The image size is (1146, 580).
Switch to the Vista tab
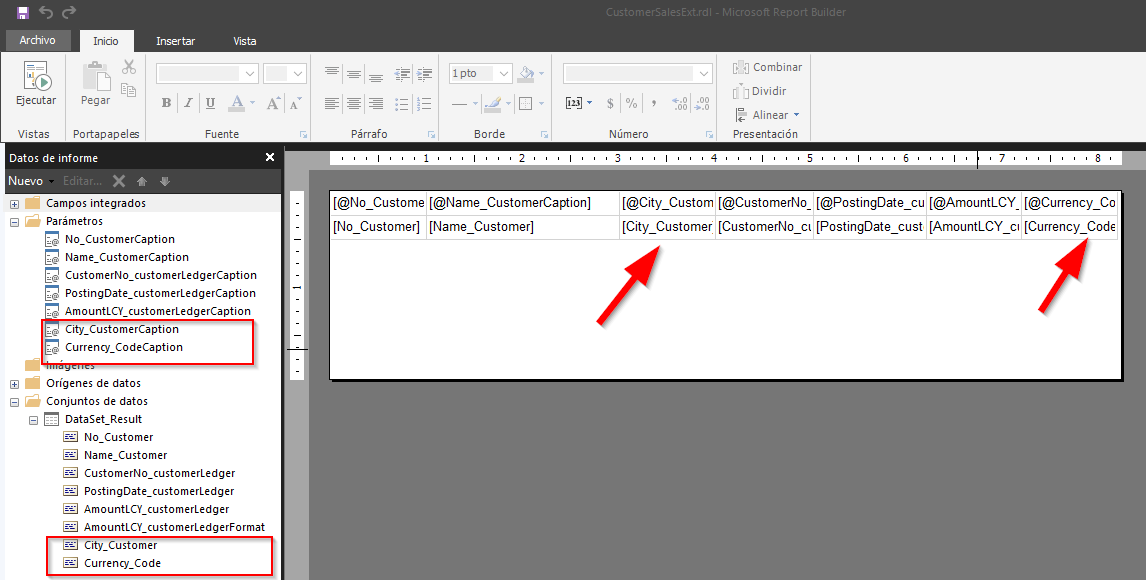245,41
